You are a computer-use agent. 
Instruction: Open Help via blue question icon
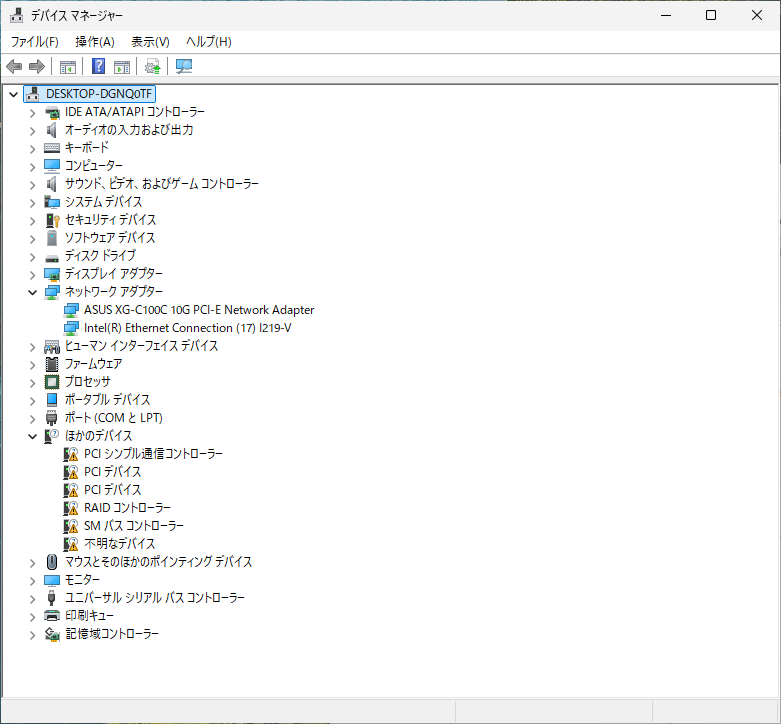pyautogui.click(x=99, y=66)
